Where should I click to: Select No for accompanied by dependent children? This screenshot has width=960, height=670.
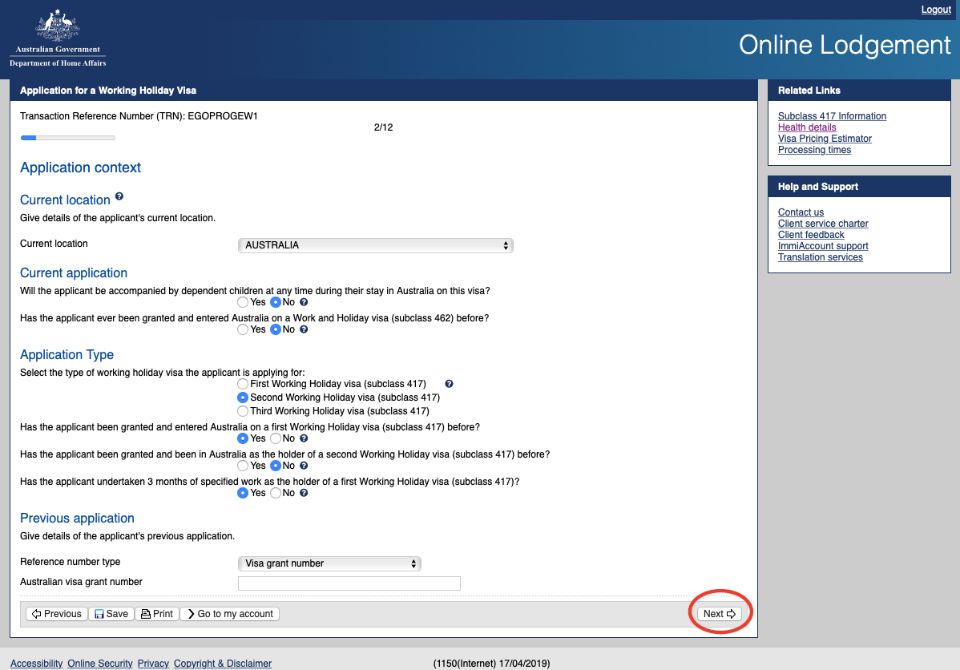pos(276,302)
